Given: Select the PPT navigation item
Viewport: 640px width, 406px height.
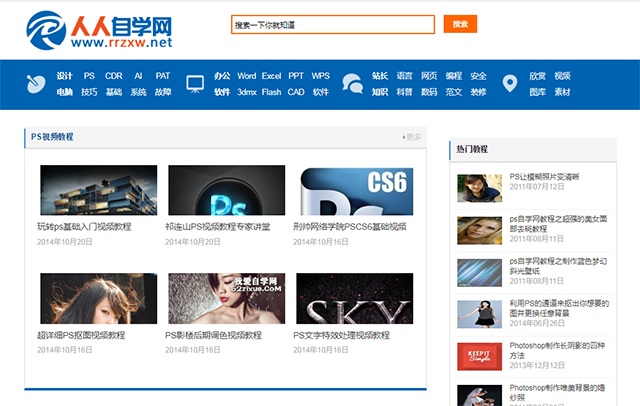Looking at the screenshot, I should coord(296,76).
